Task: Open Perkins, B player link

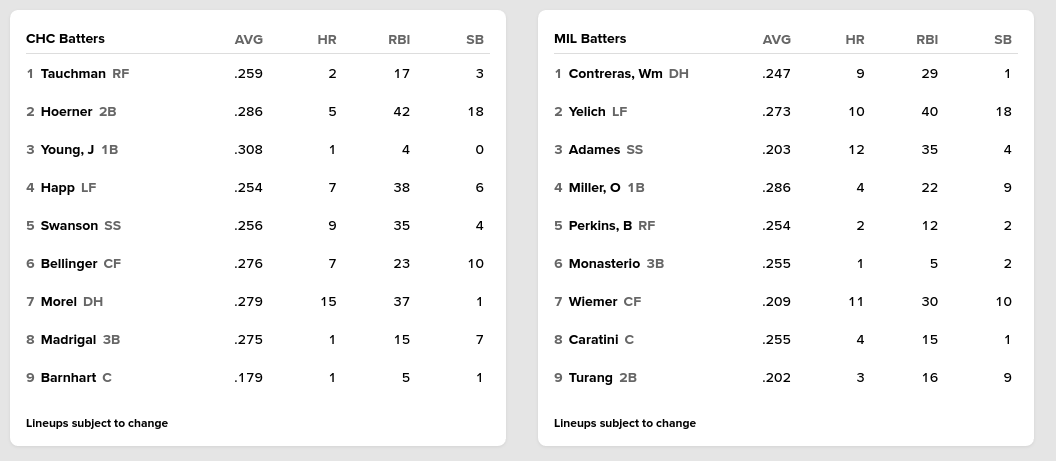Action: (600, 226)
